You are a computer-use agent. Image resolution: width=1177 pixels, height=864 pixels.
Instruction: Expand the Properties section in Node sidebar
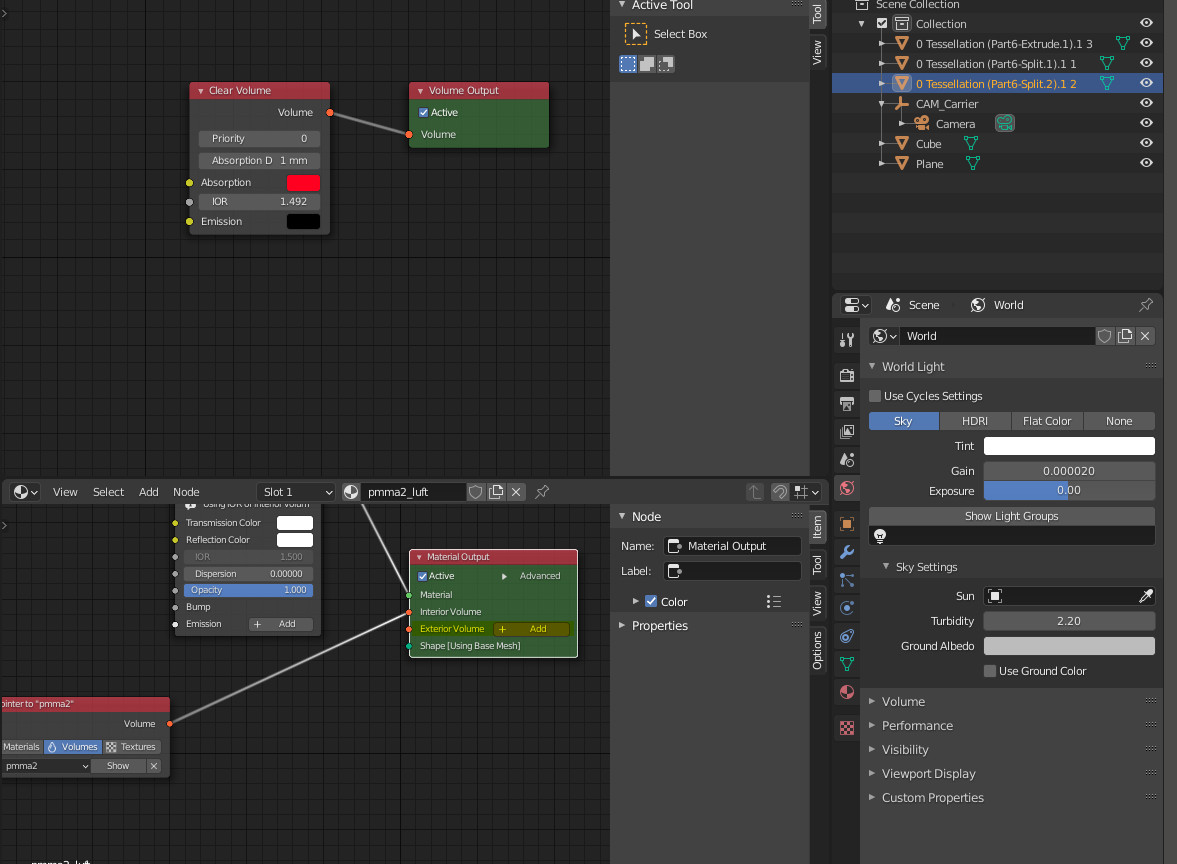[x=660, y=626]
